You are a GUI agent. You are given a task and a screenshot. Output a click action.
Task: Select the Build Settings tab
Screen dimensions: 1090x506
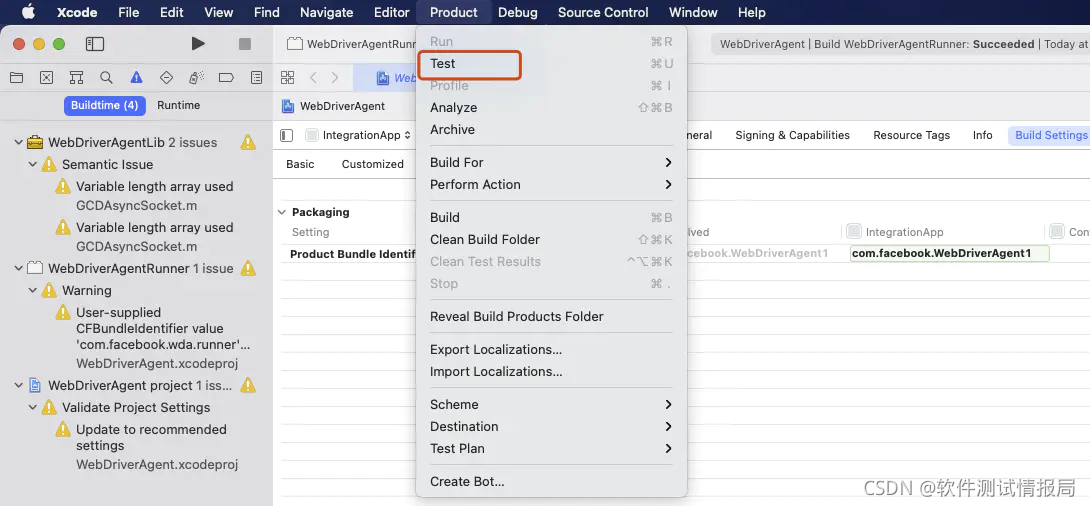pos(1051,135)
